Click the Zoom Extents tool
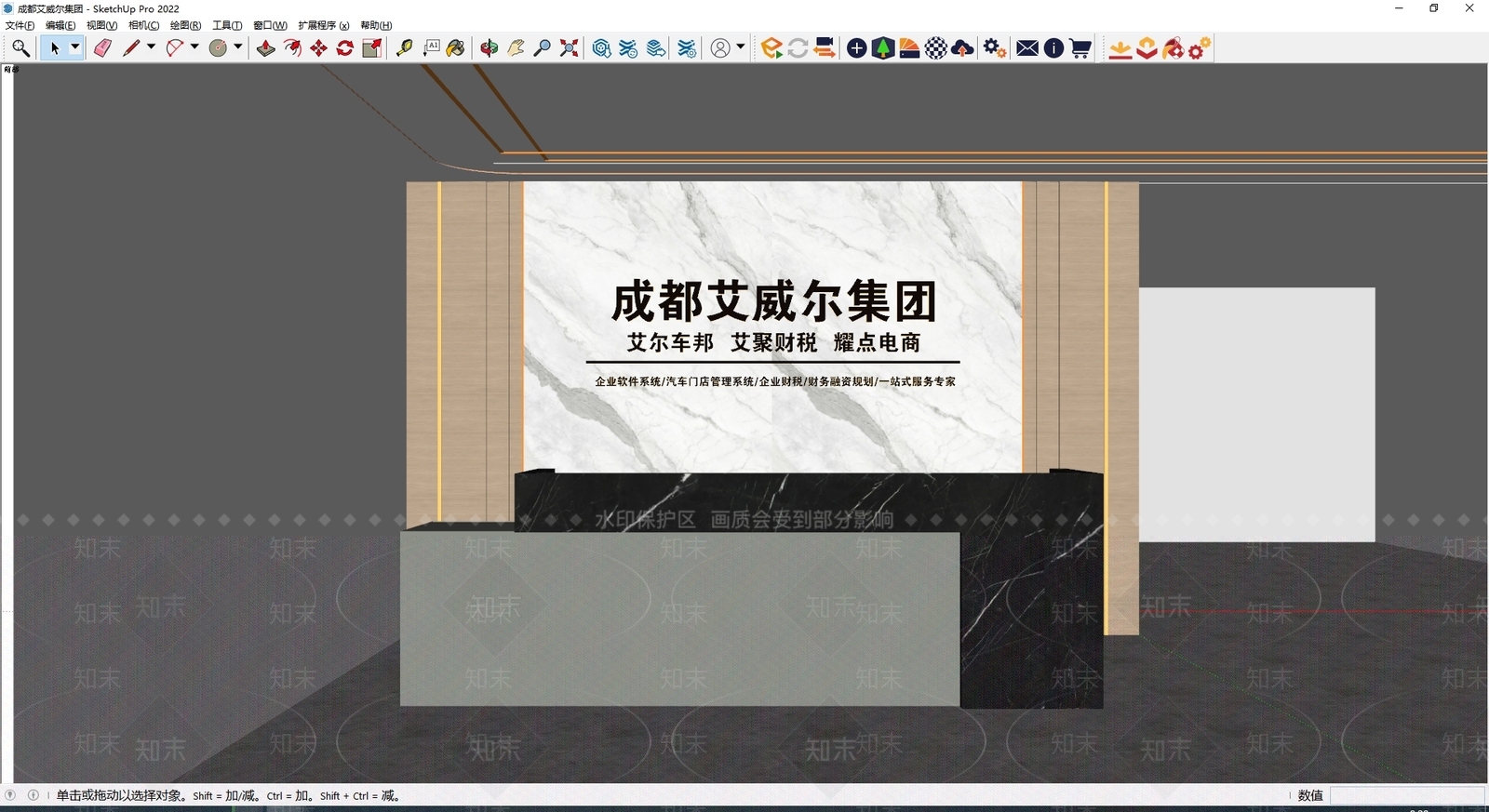This screenshot has width=1489, height=812. point(569,48)
